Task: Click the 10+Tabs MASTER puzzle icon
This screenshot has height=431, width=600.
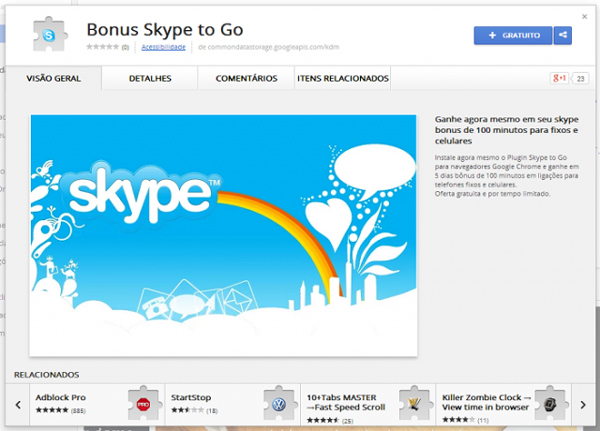Action: (x=414, y=404)
